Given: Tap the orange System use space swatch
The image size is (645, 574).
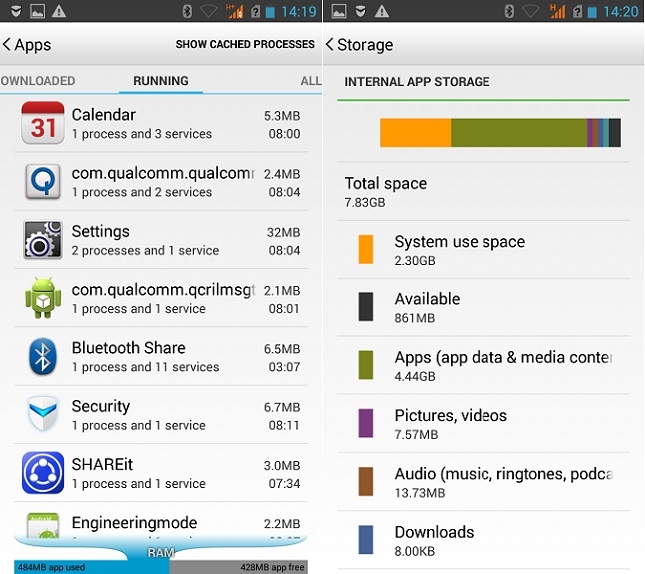Looking at the screenshot, I should [x=366, y=249].
